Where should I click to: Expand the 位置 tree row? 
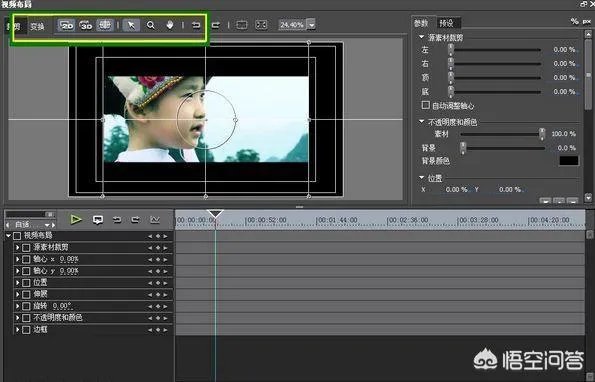(17, 283)
